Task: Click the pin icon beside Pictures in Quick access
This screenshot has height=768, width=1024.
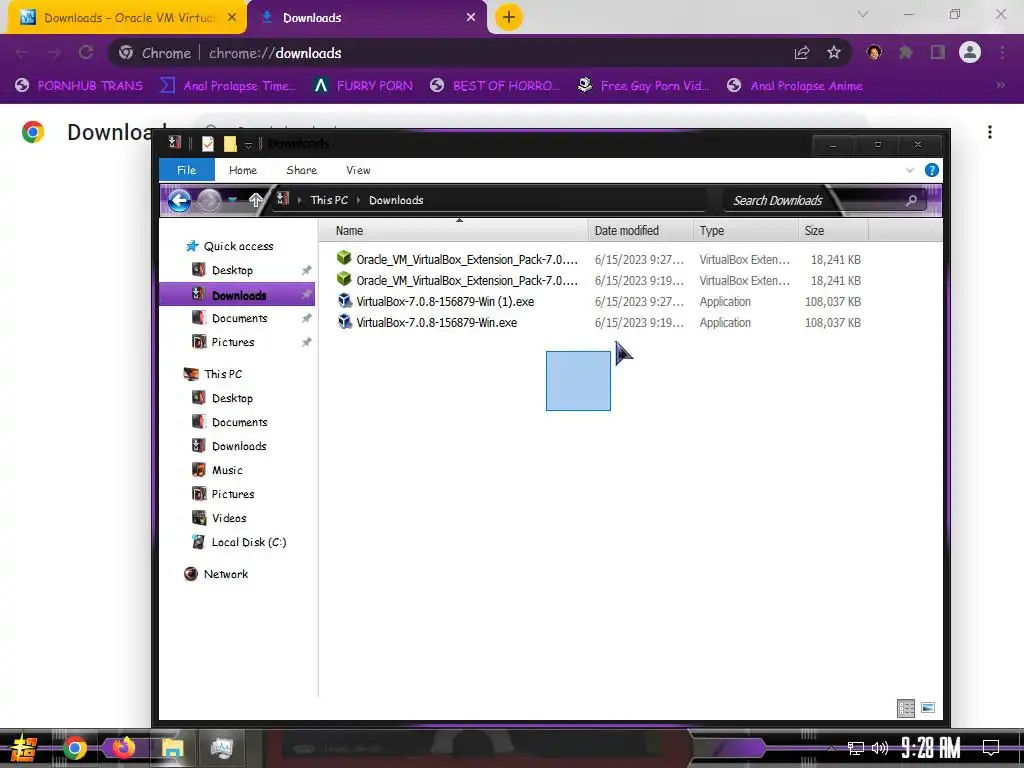Action: pyautogui.click(x=306, y=342)
